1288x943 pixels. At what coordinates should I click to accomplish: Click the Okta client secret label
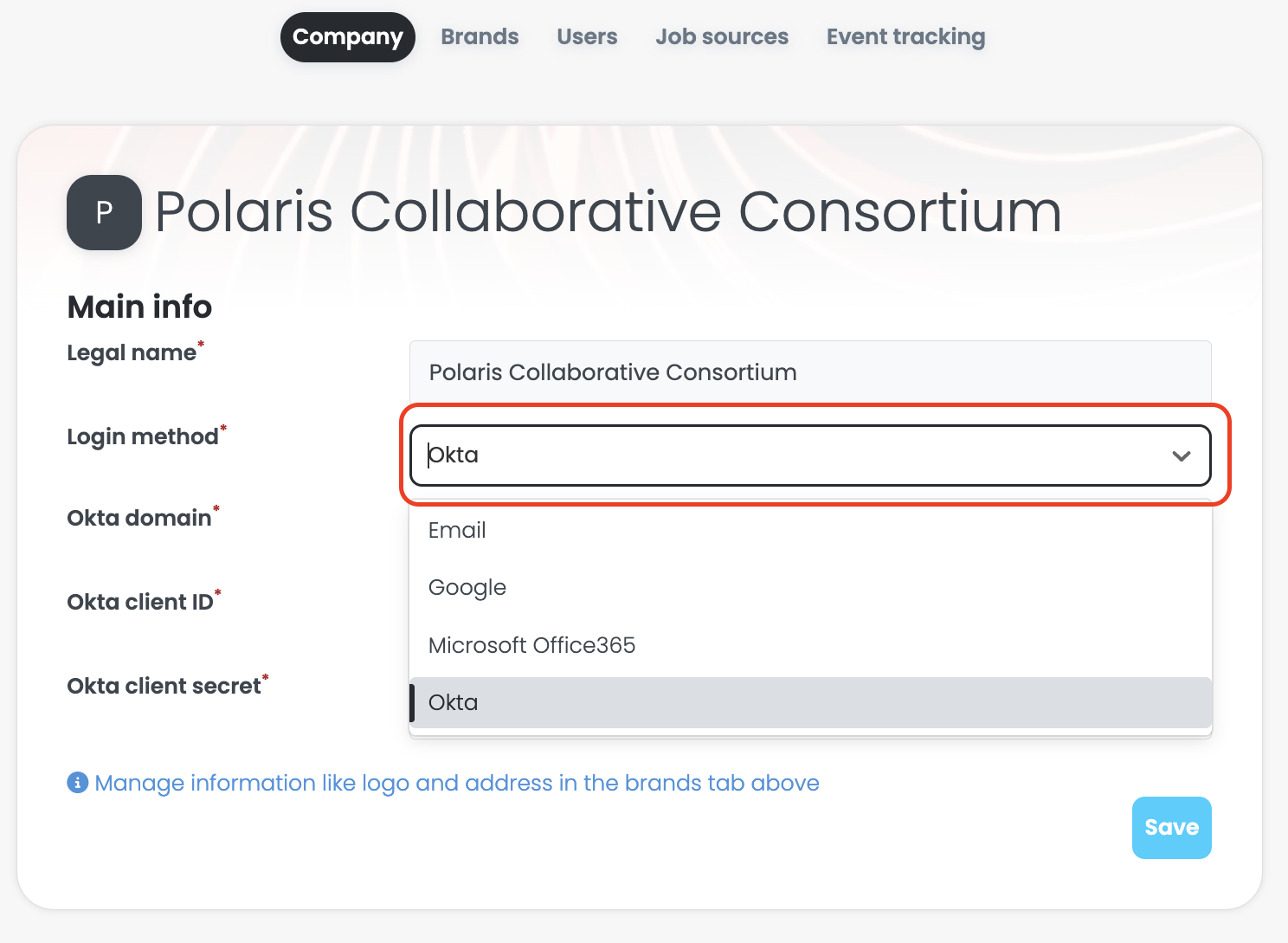(x=164, y=686)
